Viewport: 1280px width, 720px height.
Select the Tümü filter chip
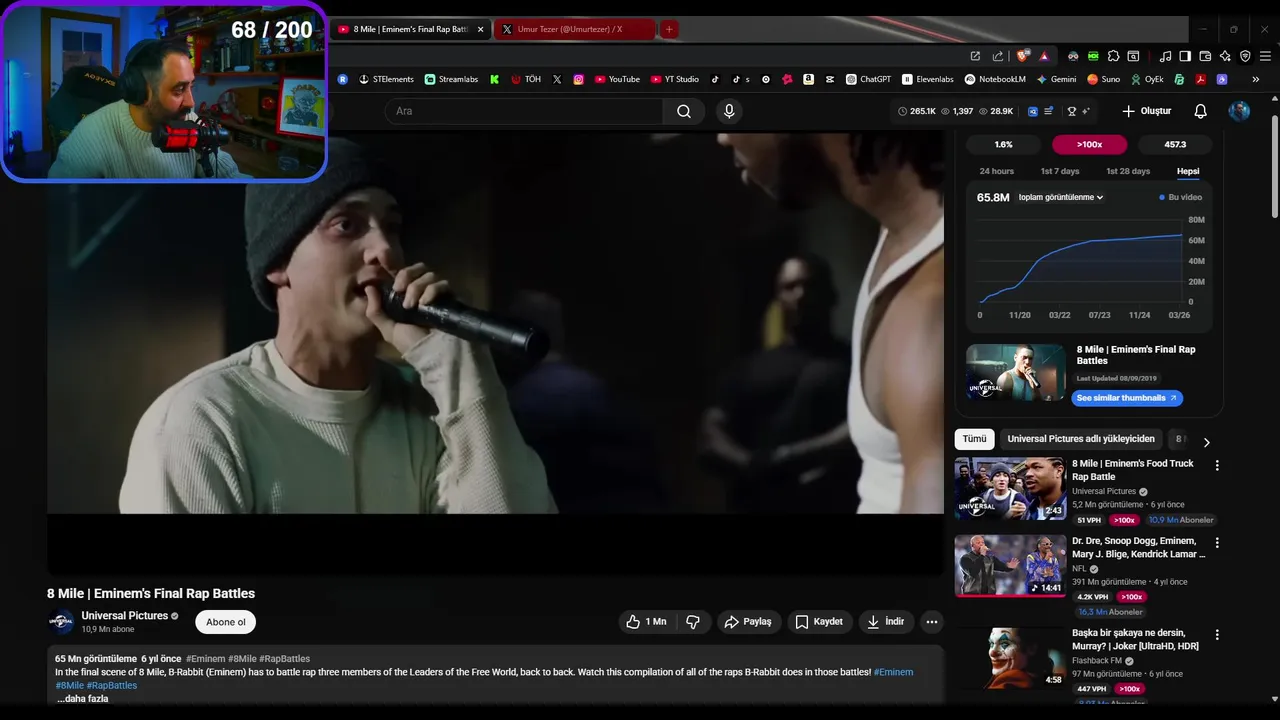[974, 439]
